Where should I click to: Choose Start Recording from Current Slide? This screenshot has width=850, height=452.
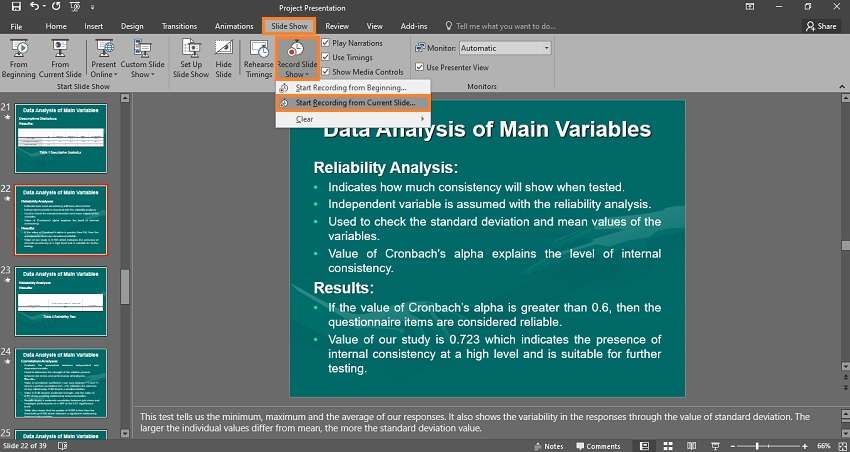[x=354, y=103]
